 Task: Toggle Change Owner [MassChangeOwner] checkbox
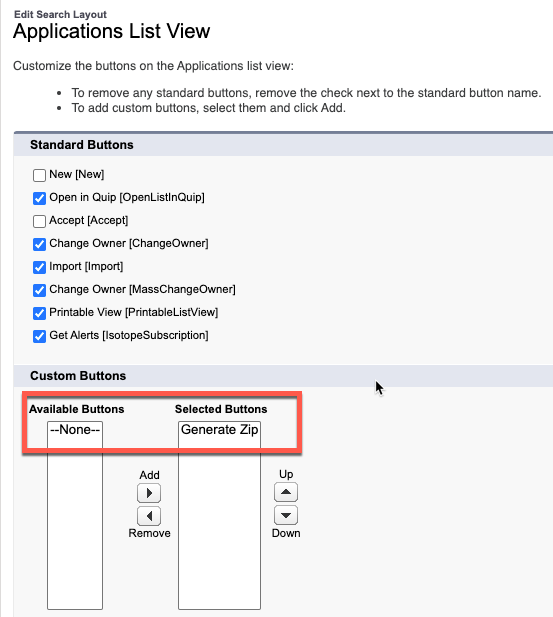pyautogui.click(x=39, y=290)
